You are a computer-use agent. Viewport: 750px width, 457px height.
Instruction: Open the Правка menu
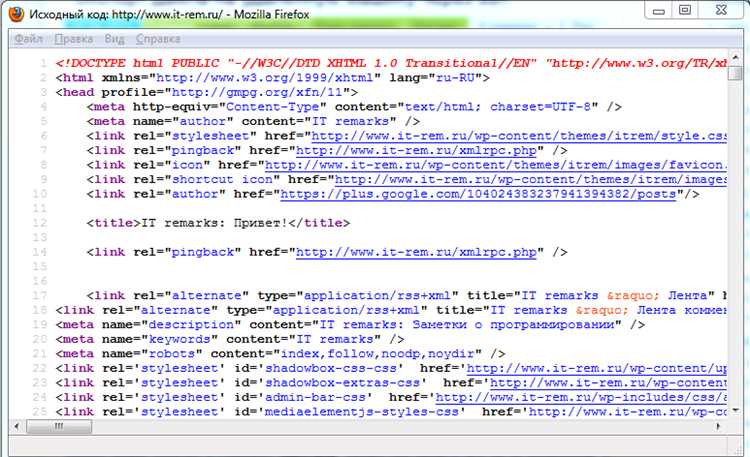pyautogui.click(x=74, y=39)
